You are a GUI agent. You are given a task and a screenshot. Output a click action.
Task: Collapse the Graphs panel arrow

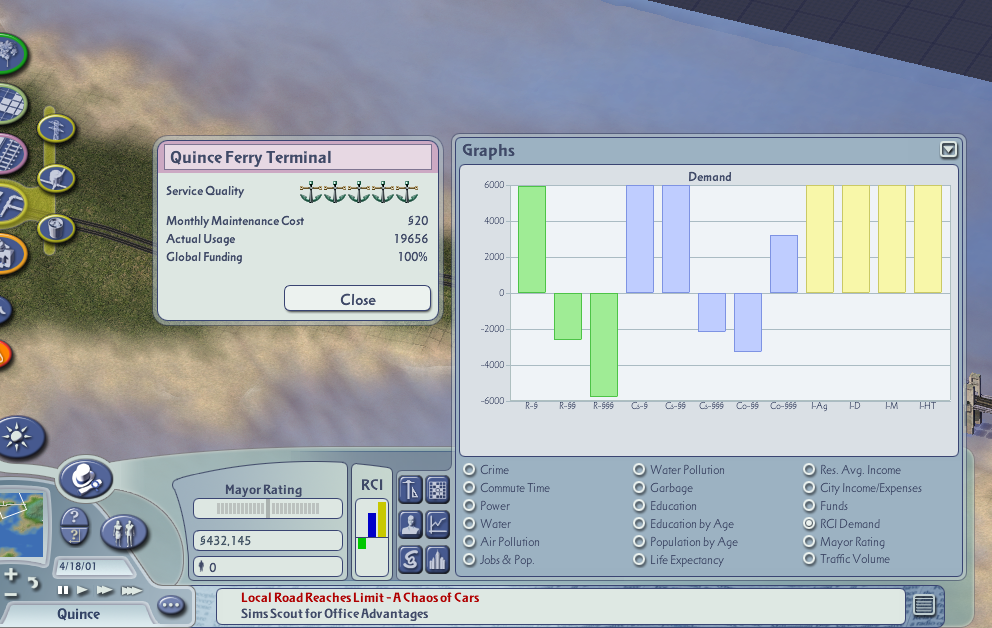click(948, 150)
